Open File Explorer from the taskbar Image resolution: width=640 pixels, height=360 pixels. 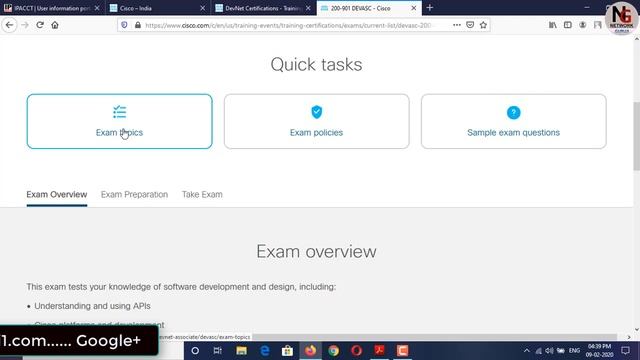[241, 351]
